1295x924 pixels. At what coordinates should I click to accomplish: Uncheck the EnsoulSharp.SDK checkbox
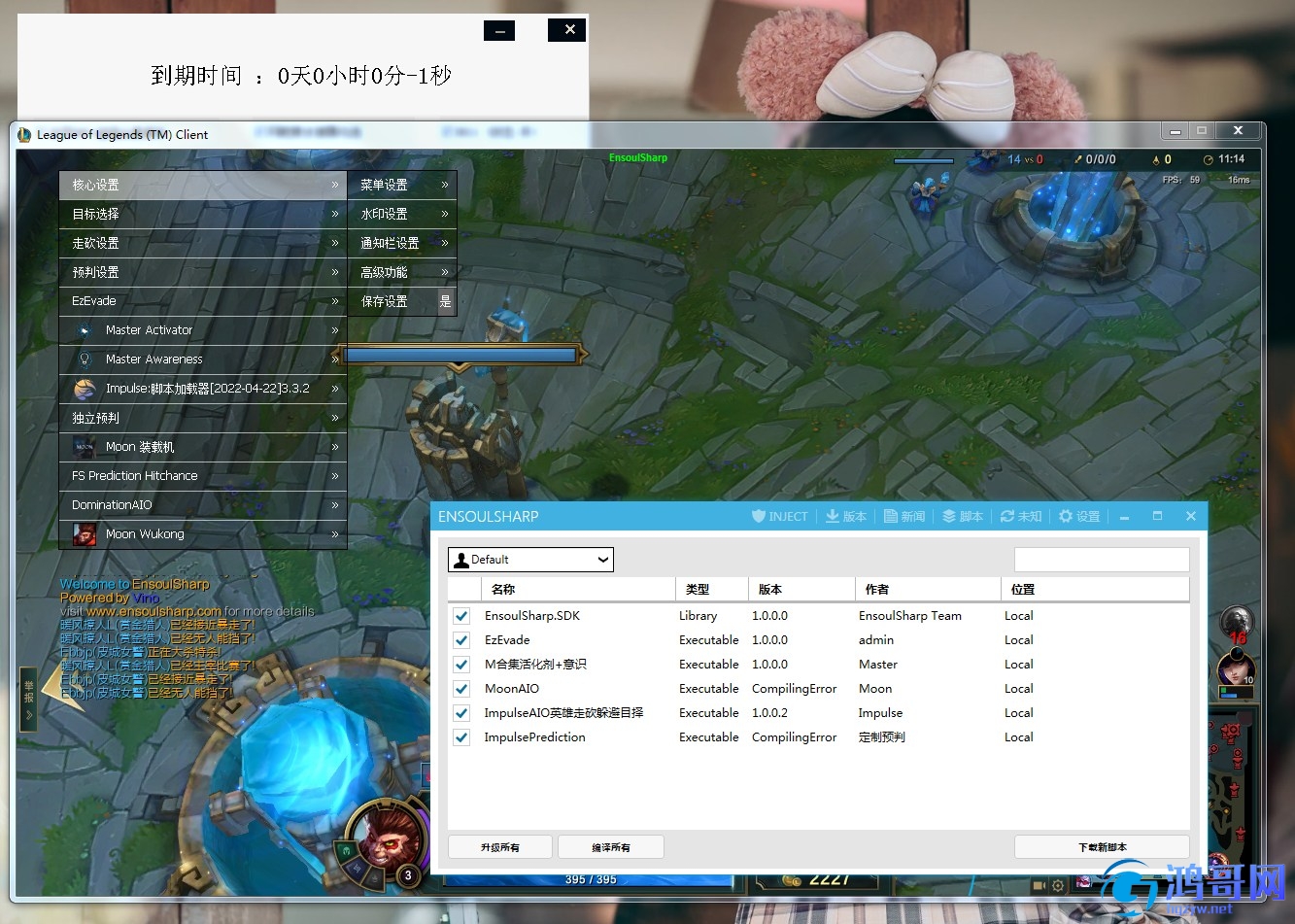click(x=461, y=616)
